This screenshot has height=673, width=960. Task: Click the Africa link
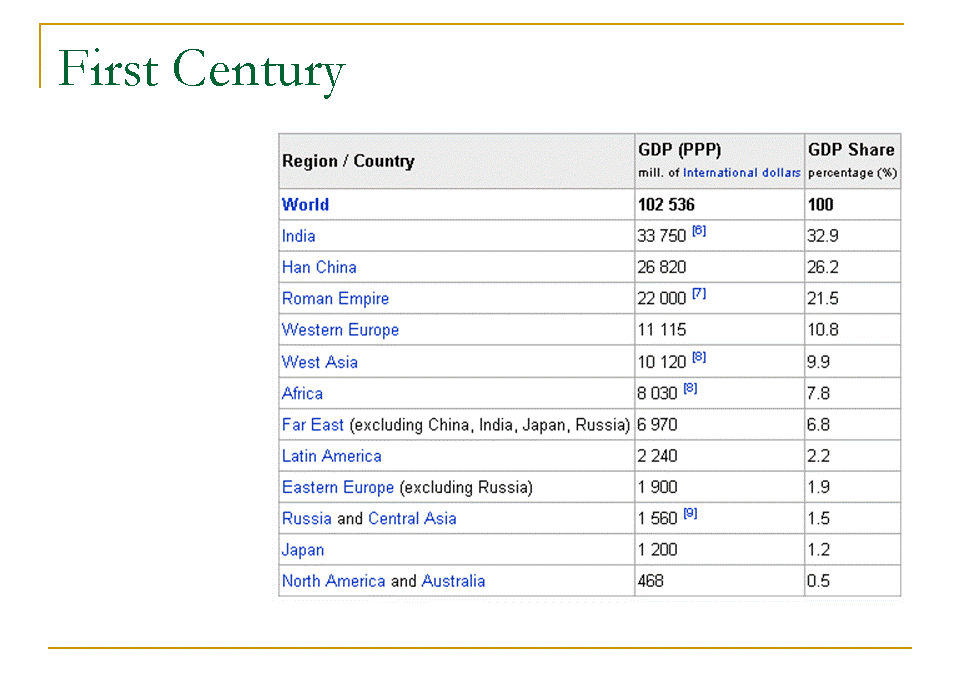pos(302,393)
